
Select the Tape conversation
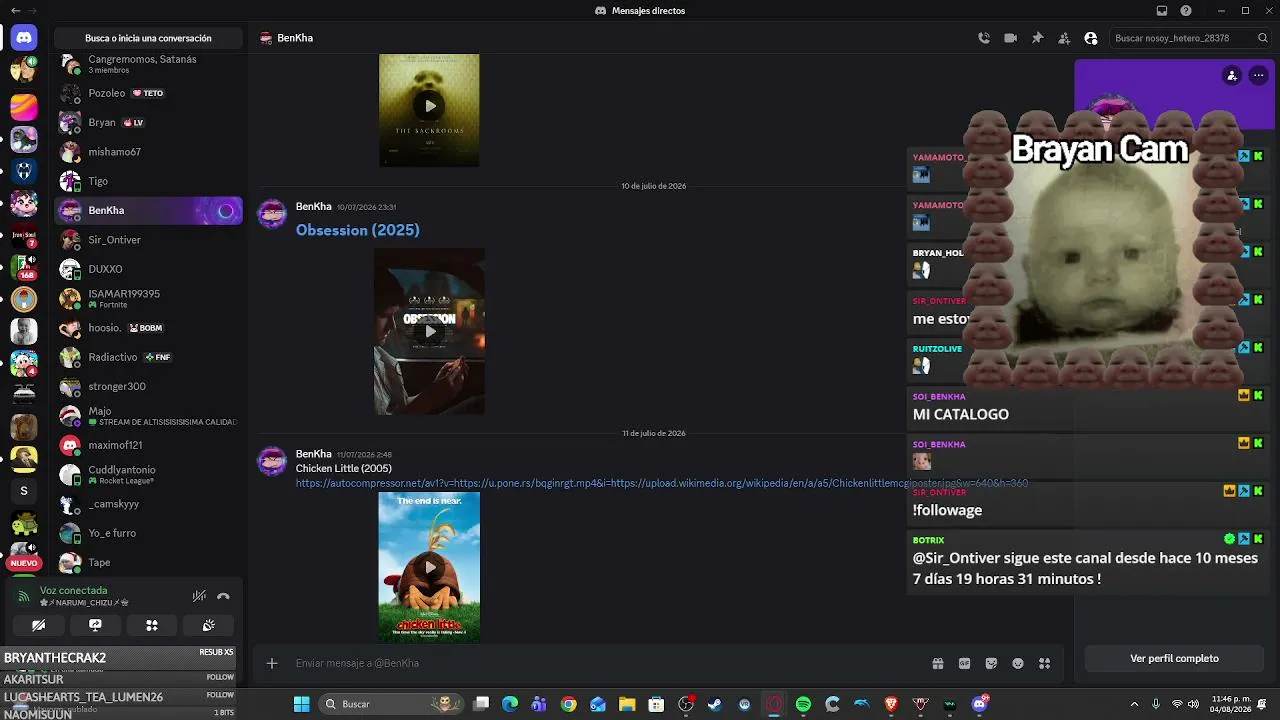148,562
